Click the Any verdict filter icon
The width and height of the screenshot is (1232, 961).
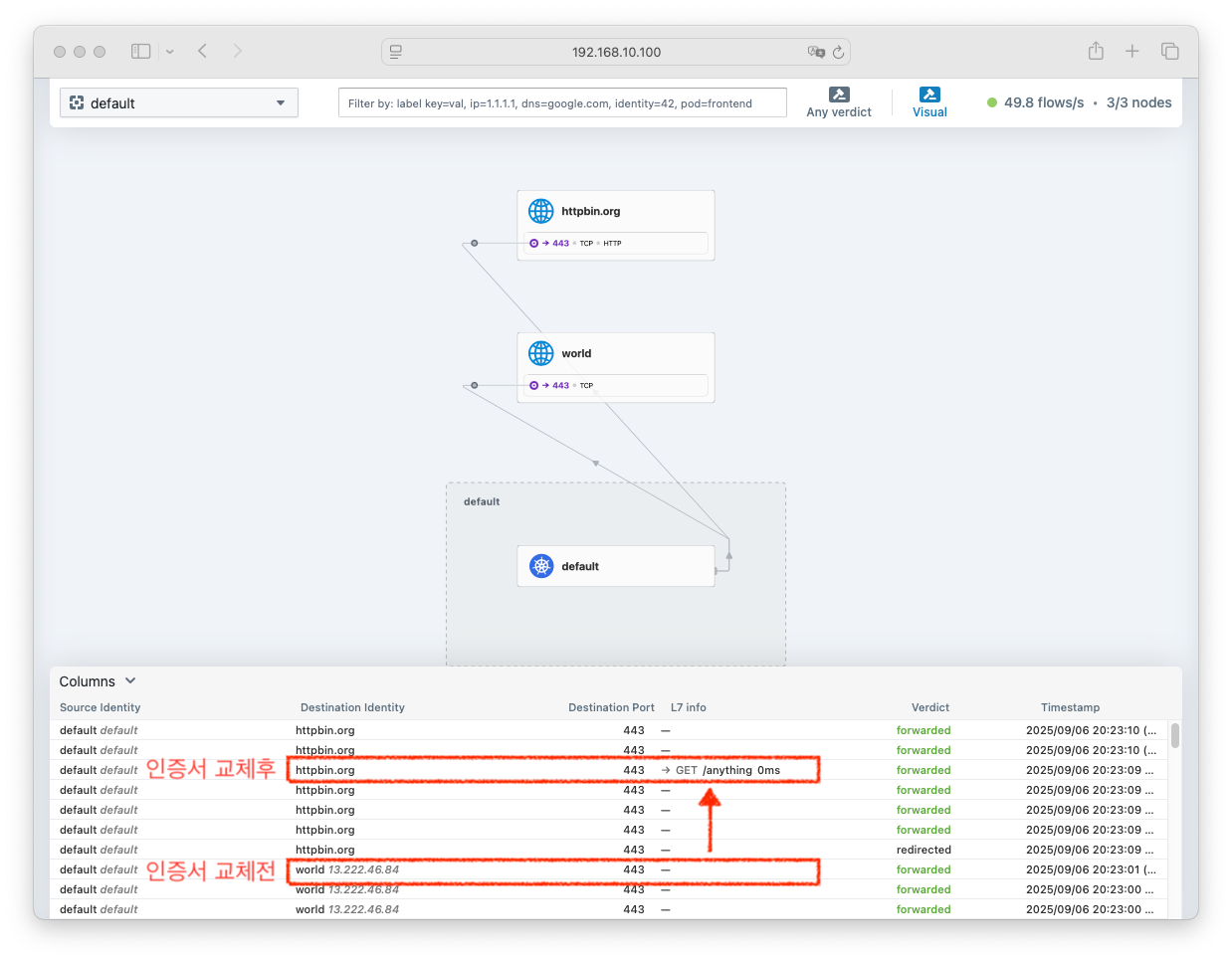click(x=839, y=96)
